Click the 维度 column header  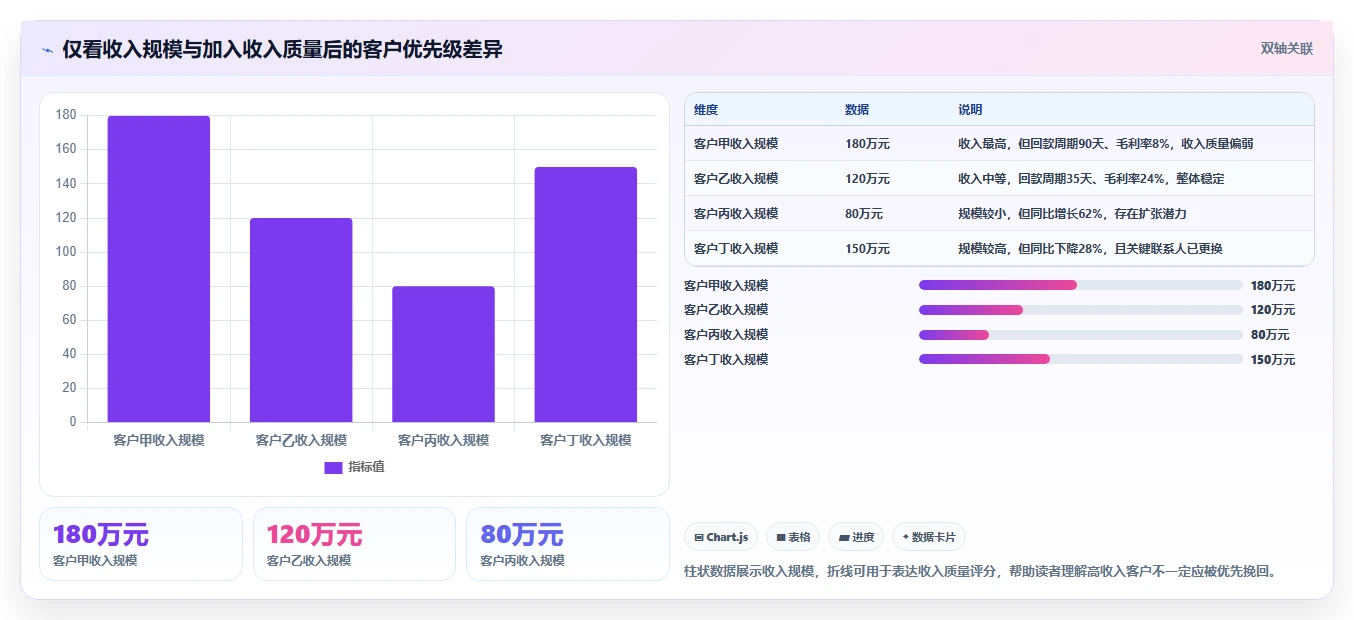point(706,110)
